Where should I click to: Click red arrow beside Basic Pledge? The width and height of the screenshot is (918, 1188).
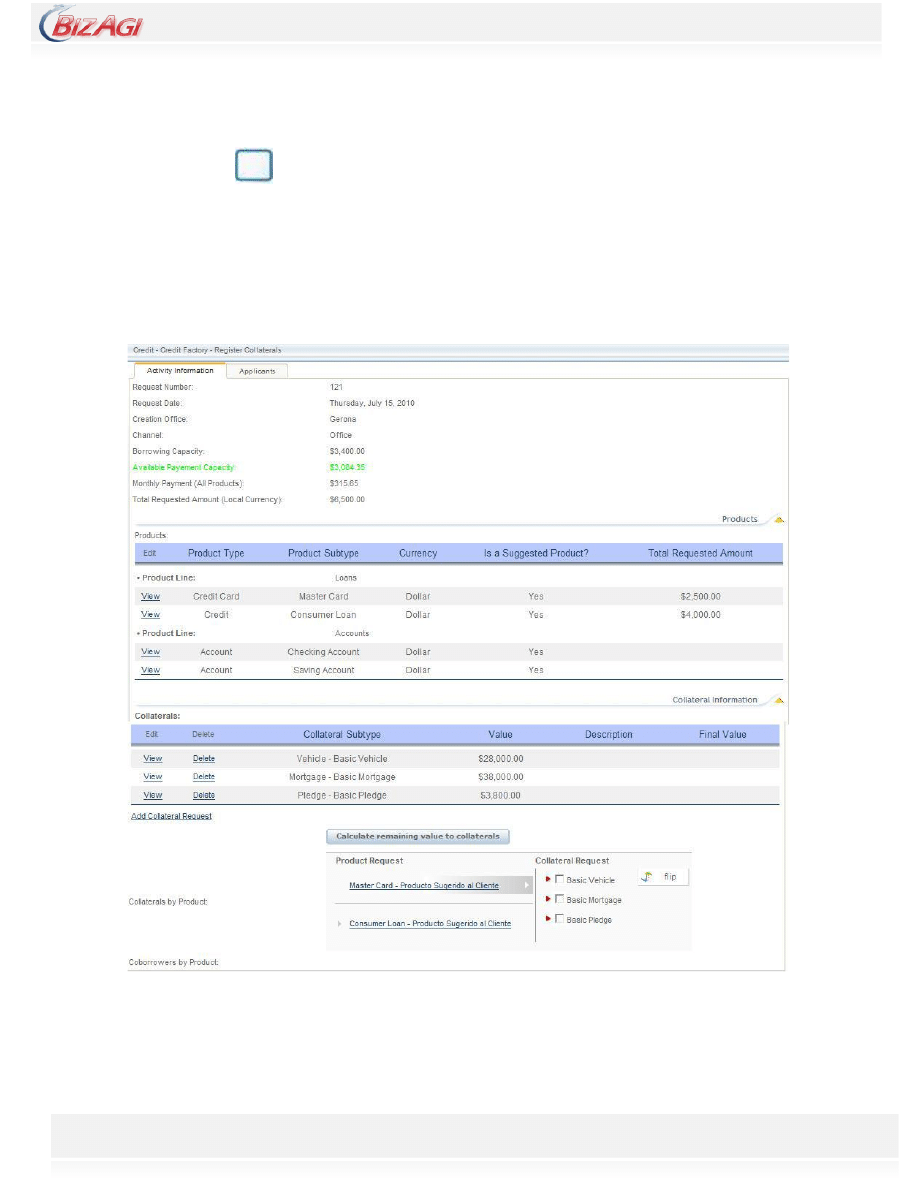(x=548, y=919)
